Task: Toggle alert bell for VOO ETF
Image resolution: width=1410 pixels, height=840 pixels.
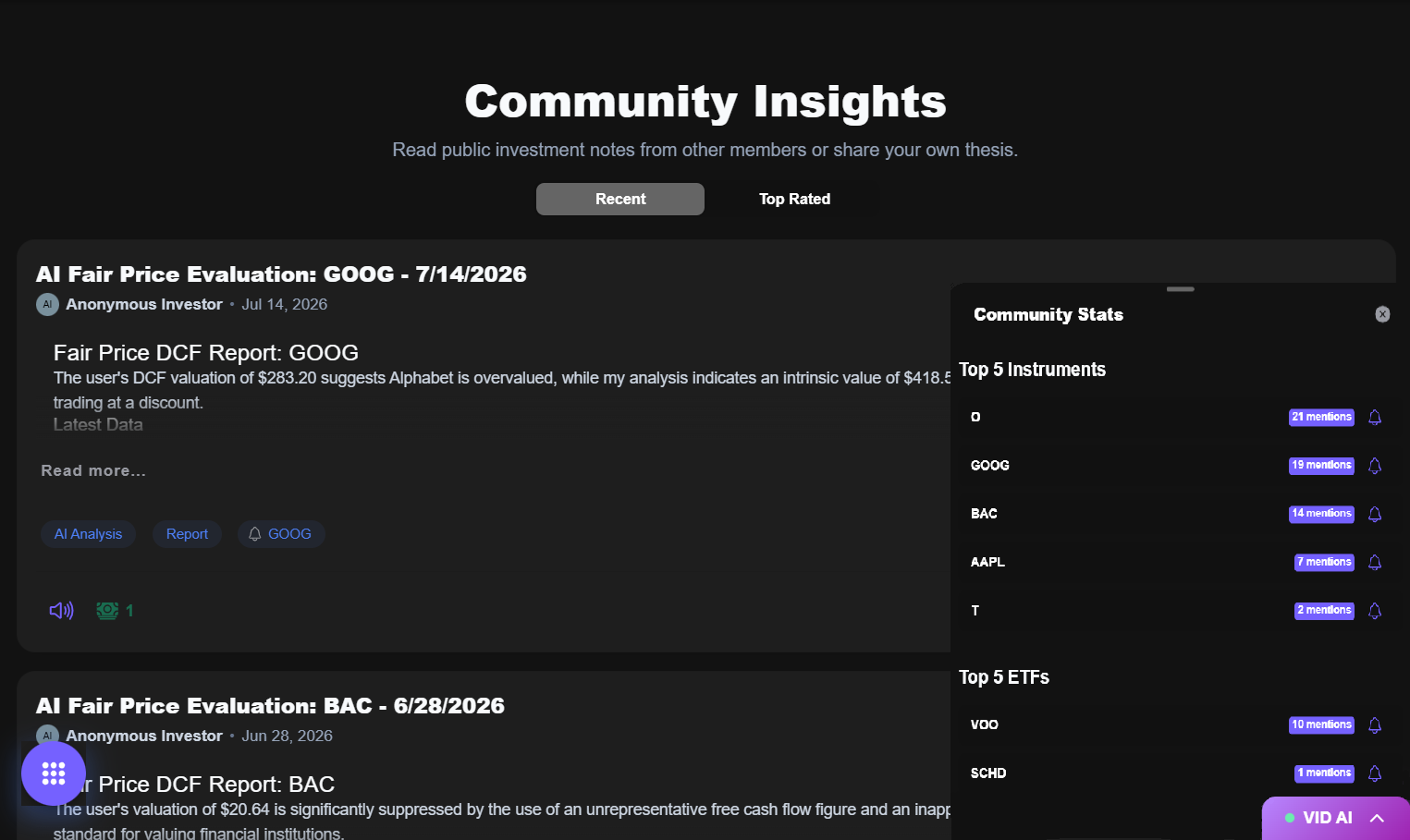Action: click(1375, 725)
